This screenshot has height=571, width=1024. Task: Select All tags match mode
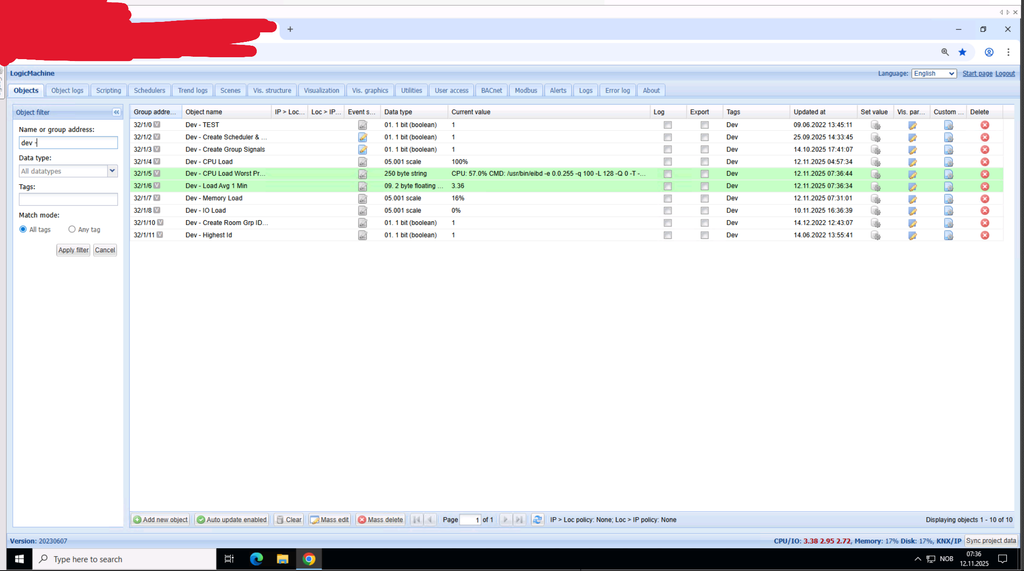[23, 229]
